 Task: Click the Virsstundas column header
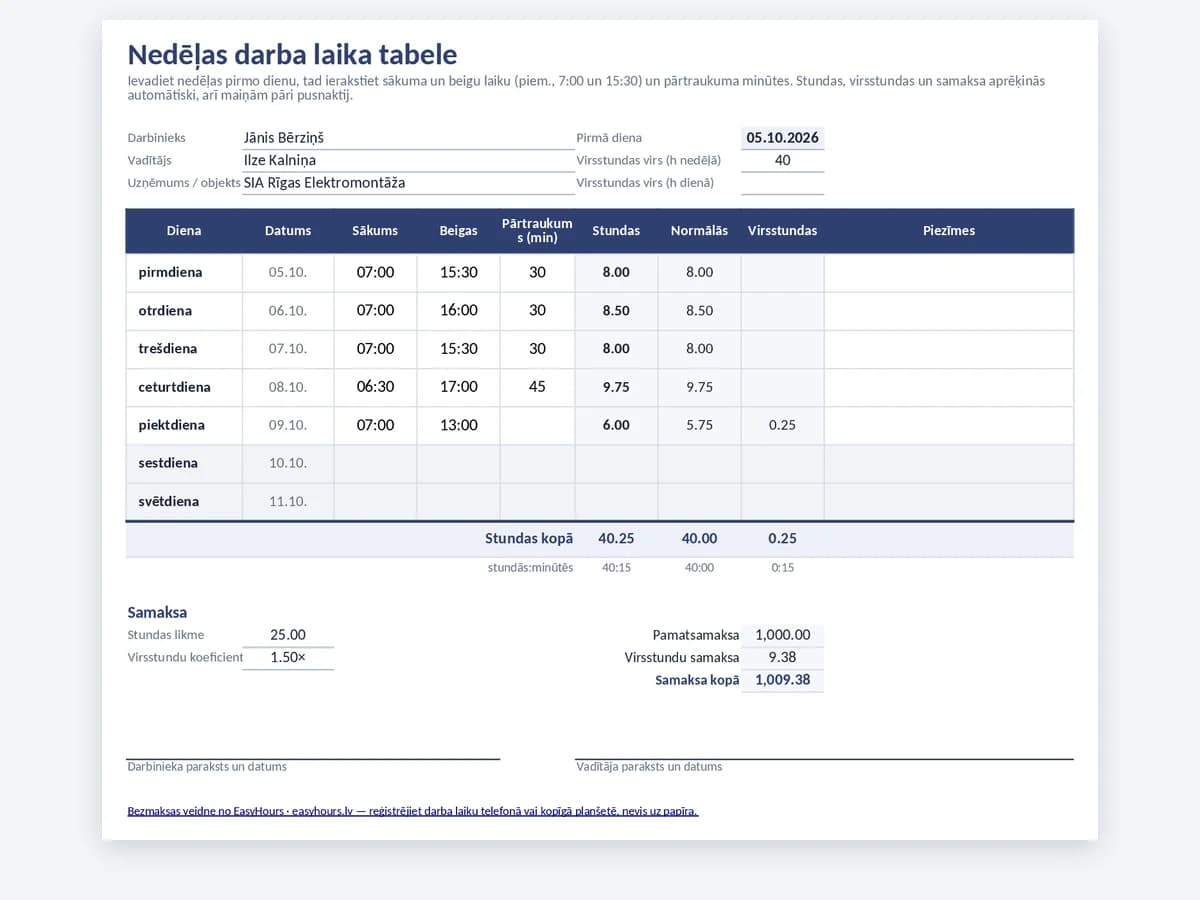point(782,230)
